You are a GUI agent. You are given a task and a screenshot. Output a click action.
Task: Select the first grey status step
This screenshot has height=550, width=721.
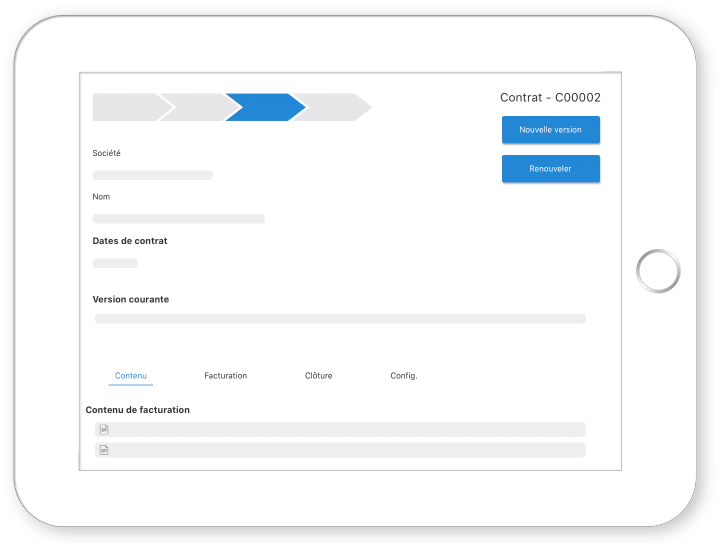132,107
